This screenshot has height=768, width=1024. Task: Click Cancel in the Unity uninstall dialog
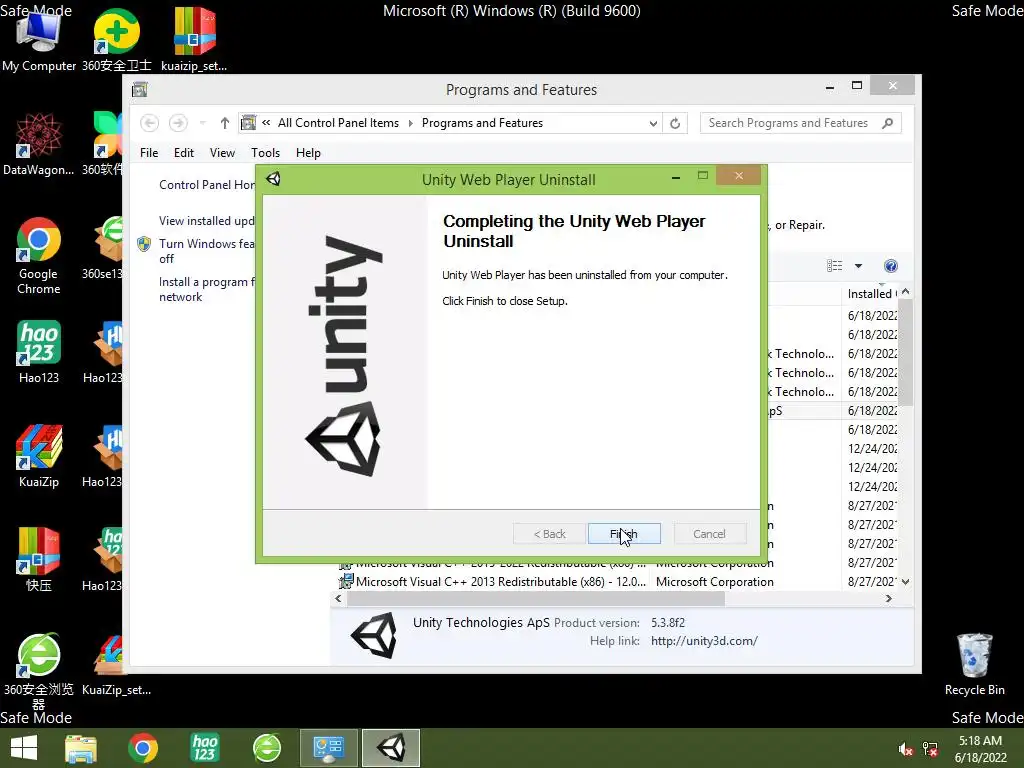pyautogui.click(x=709, y=534)
